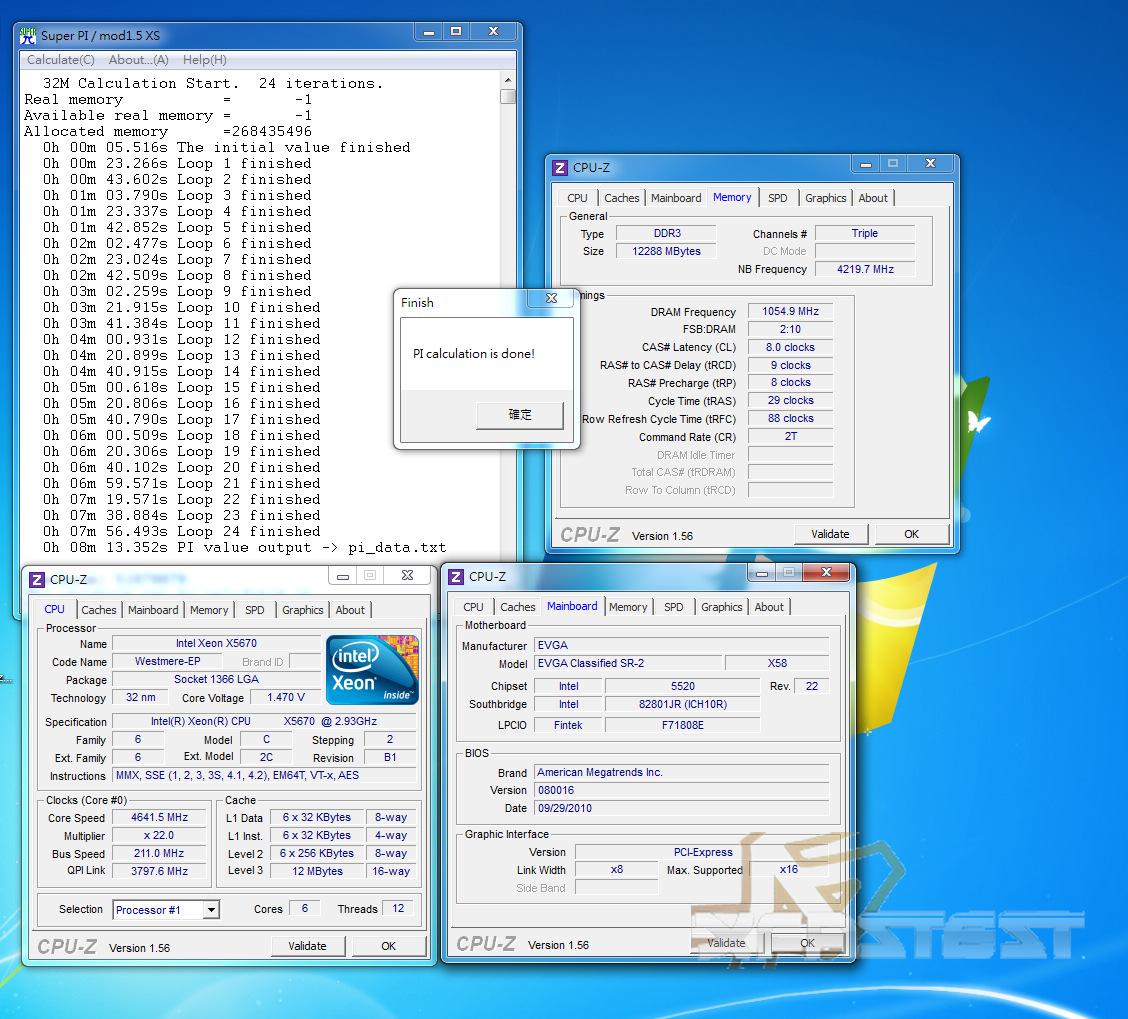Image resolution: width=1128 pixels, height=1019 pixels.
Task: Click the Triple channels value
Action: click(865, 233)
